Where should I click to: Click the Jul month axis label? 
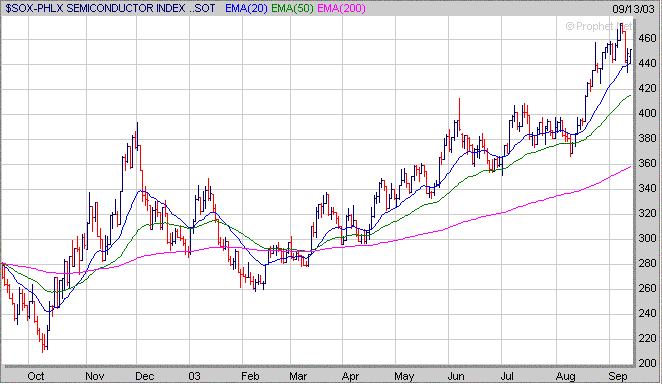[507, 376]
